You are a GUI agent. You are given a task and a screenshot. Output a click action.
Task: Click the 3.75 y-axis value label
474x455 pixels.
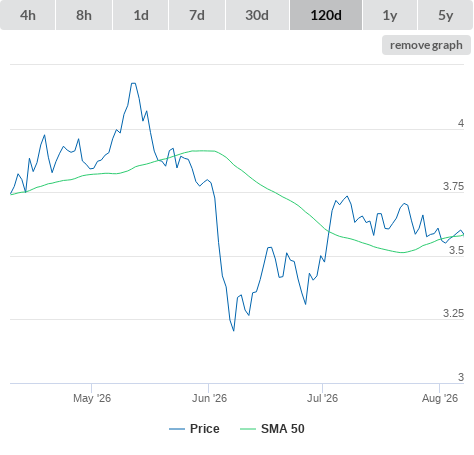point(453,186)
